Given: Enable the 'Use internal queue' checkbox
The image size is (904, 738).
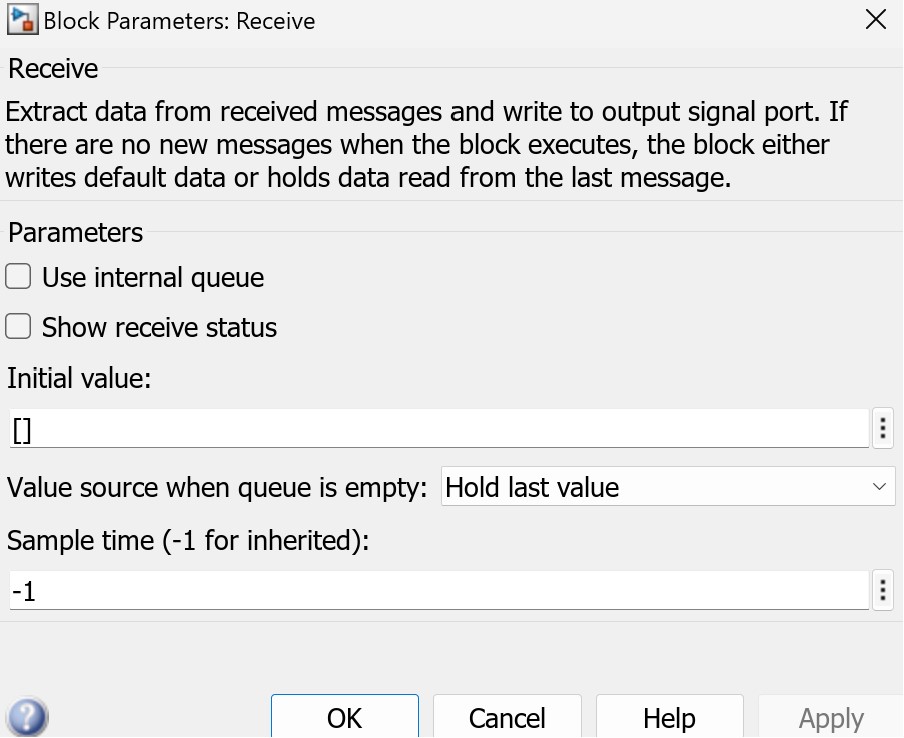Looking at the screenshot, I should 18,276.
